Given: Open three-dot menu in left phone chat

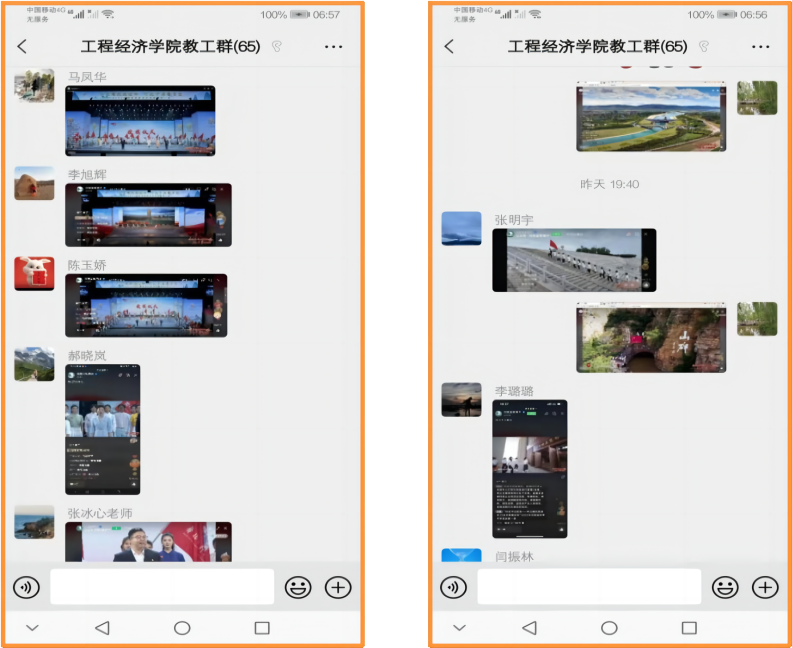Looking at the screenshot, I should [333, 47].
